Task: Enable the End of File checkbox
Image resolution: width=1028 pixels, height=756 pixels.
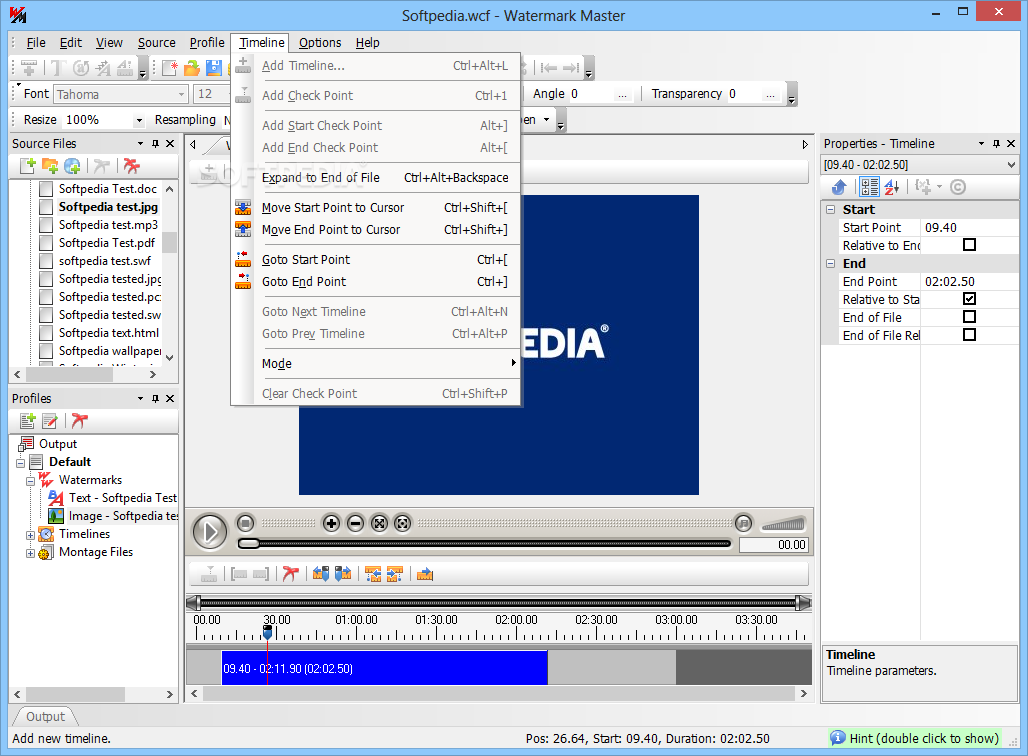Action: click(x=970, y=317)
